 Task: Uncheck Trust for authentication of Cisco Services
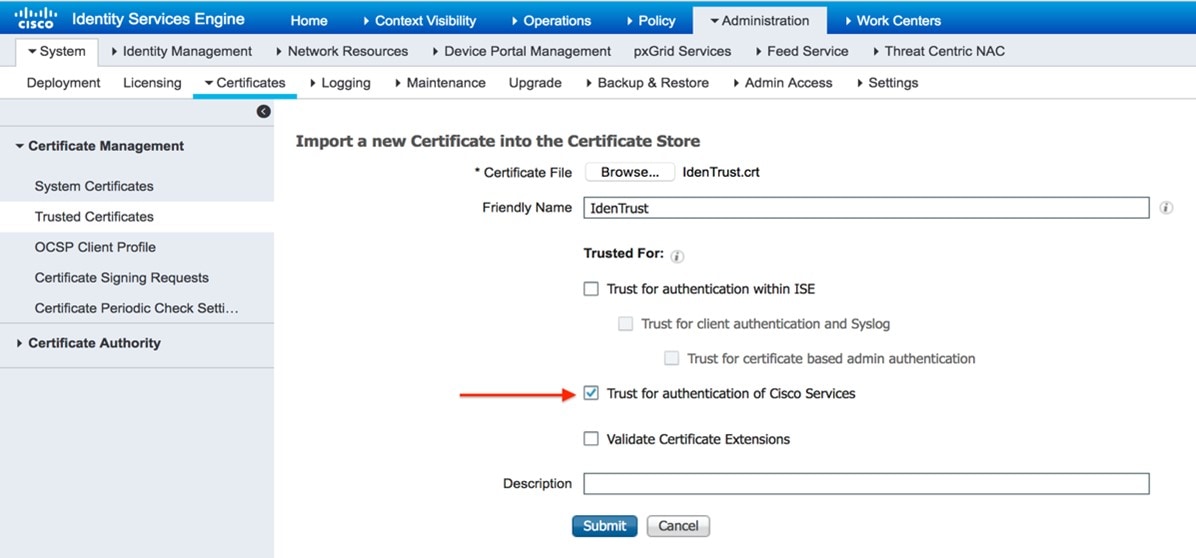(591, 394)
